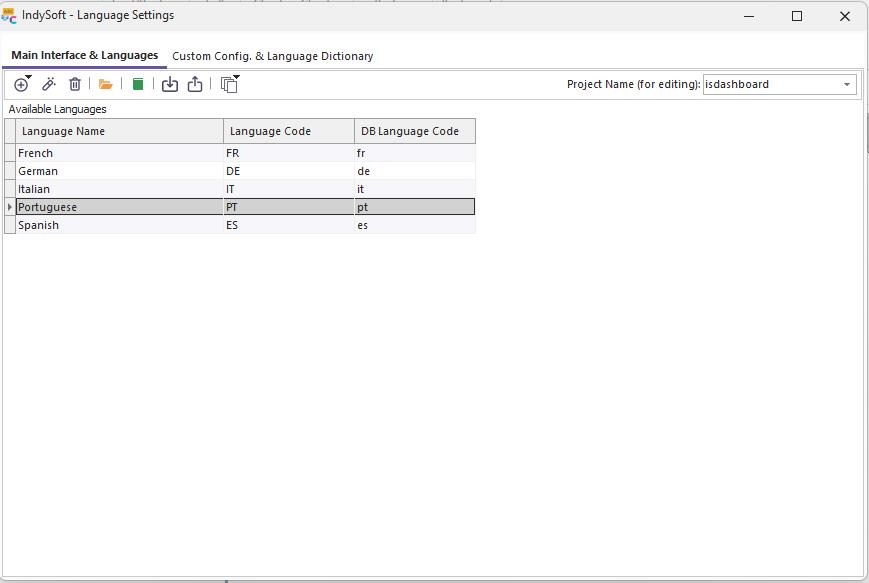Click the Language Code column header
The height and width of the screenshot is (583, 869).
tap(289, 131)
